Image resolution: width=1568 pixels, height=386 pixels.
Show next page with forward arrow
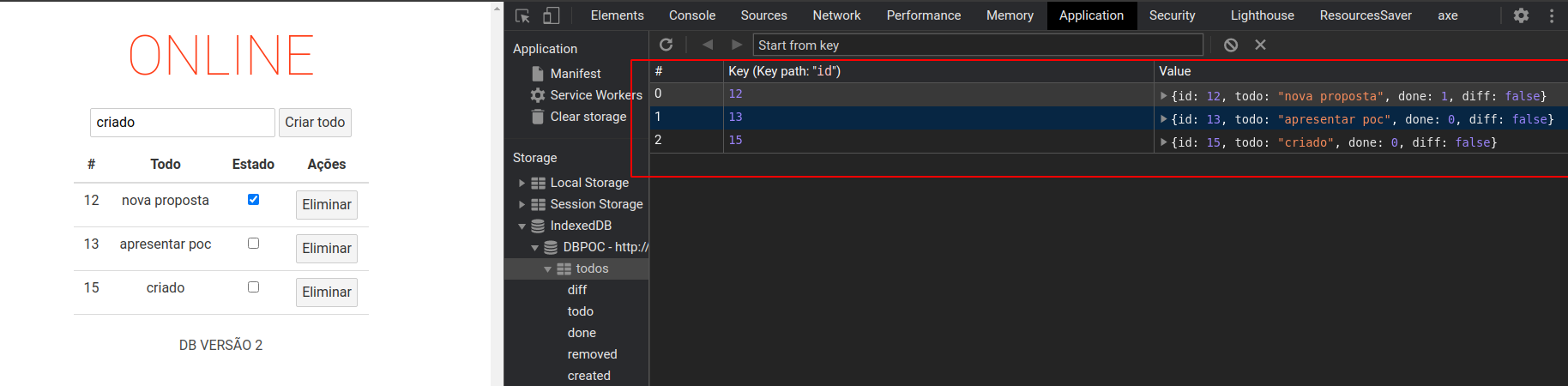click(736, 45)
